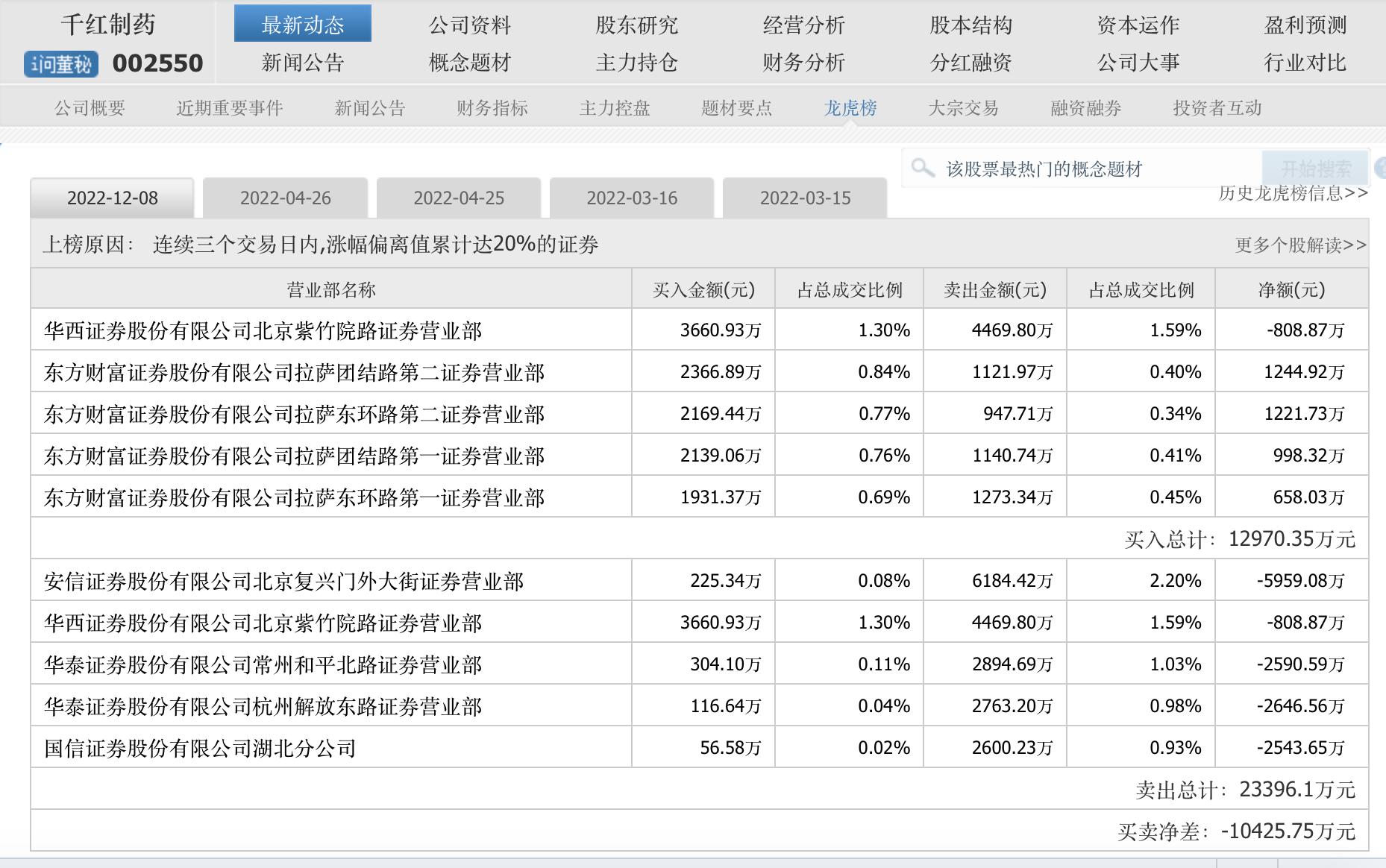The height and width of the screenshot is (868, 1386).
Task: Click the 买入金额(元) column header
Action: tap(703, 289)
